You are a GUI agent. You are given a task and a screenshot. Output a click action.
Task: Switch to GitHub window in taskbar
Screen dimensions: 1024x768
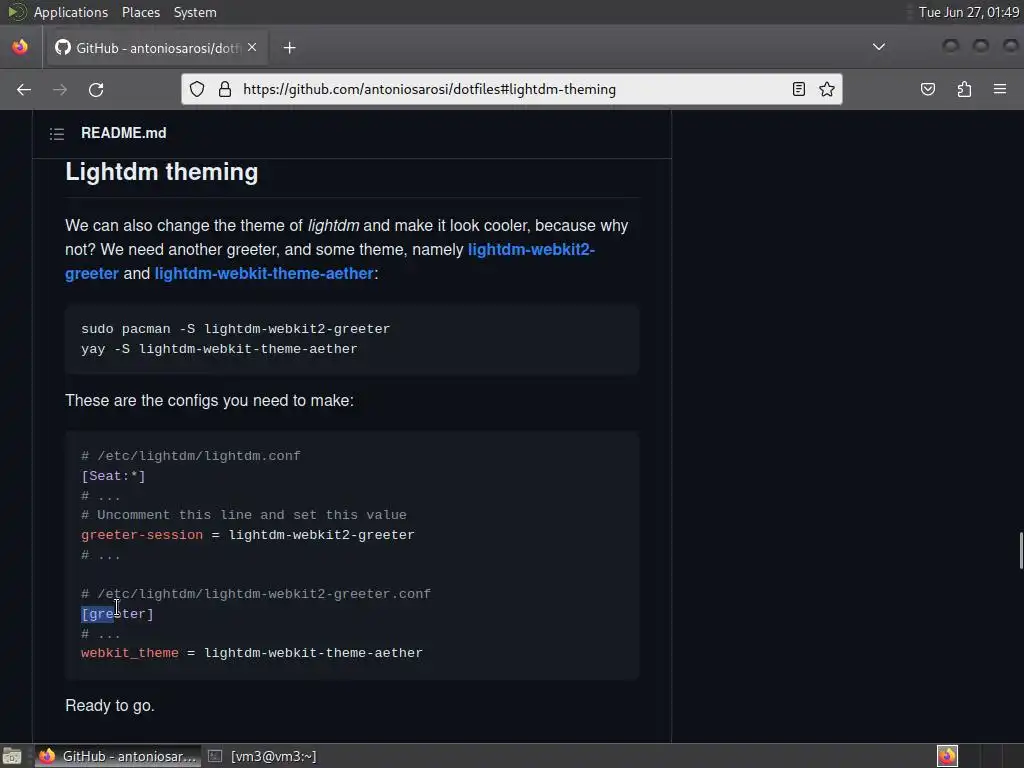click(118, 756)
